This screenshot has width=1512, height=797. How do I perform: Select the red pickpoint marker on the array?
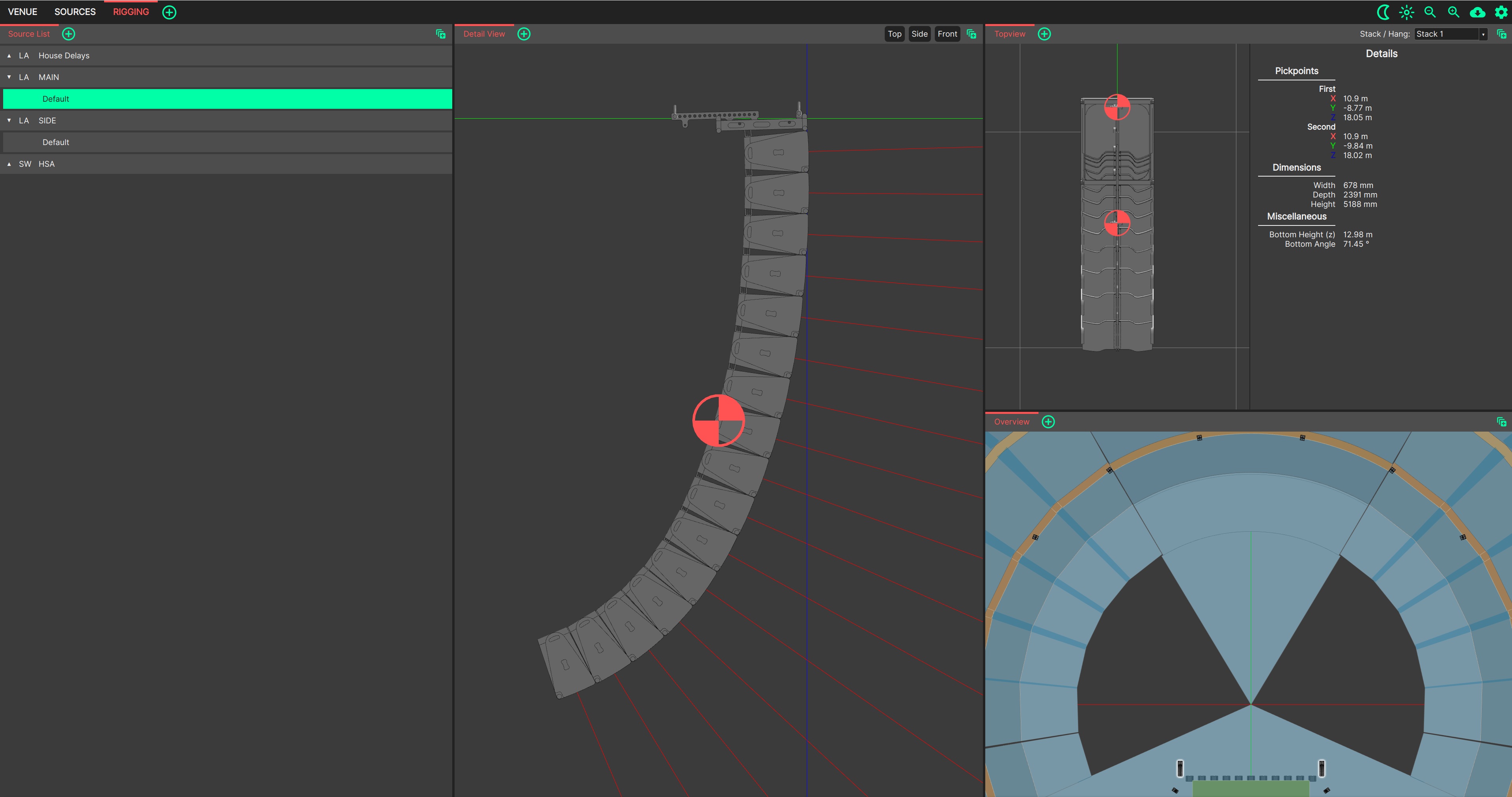(x=718, y=420)
